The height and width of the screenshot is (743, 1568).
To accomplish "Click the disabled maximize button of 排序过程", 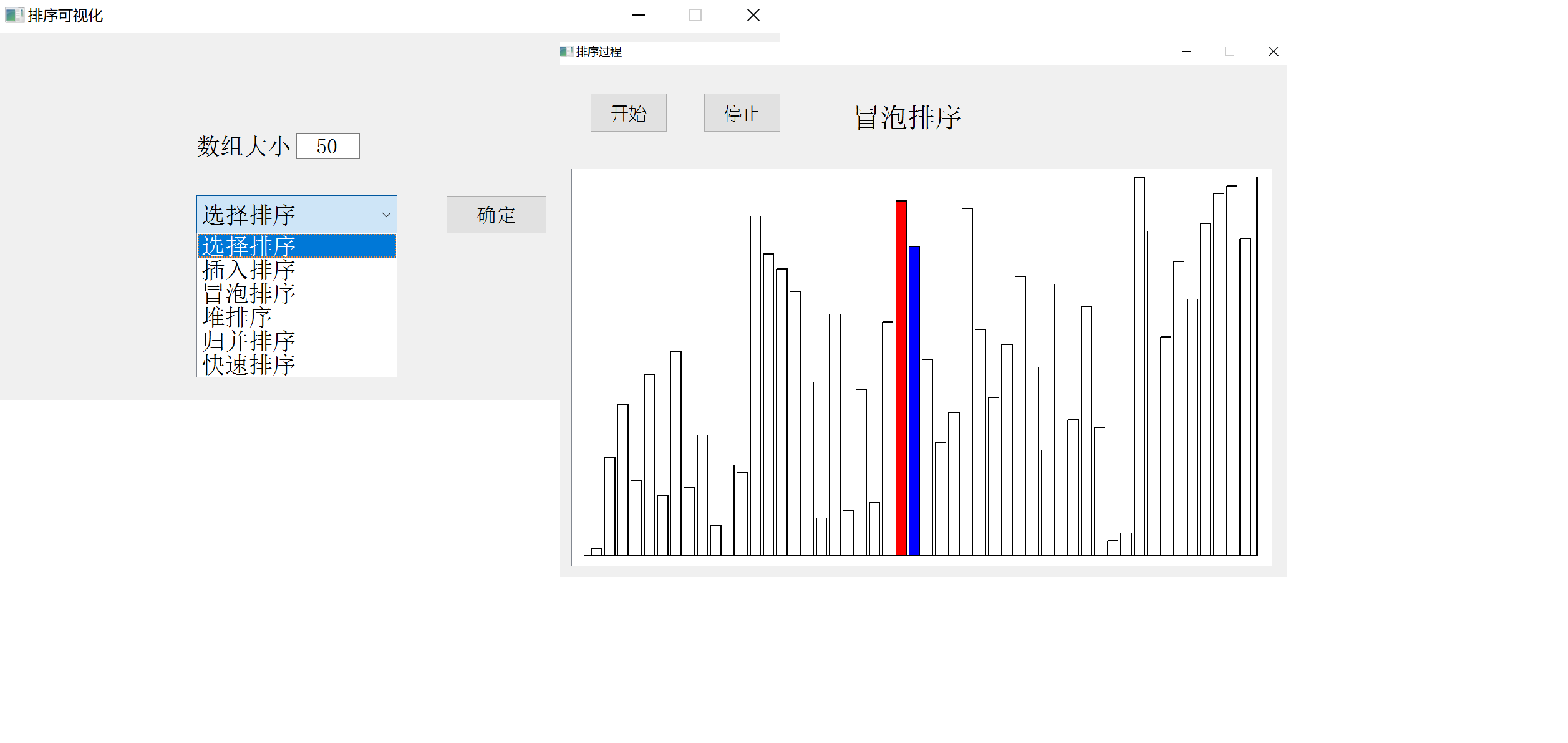I will coord(1229,52).
